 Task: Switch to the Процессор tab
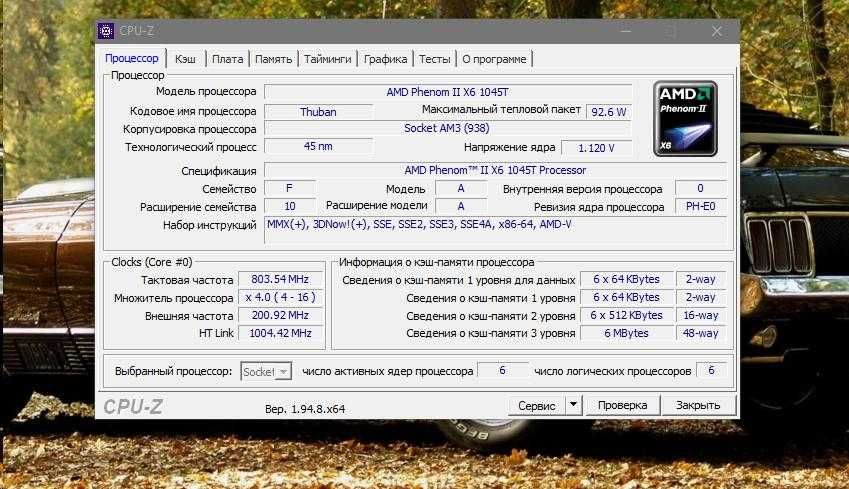click(132, 58)
